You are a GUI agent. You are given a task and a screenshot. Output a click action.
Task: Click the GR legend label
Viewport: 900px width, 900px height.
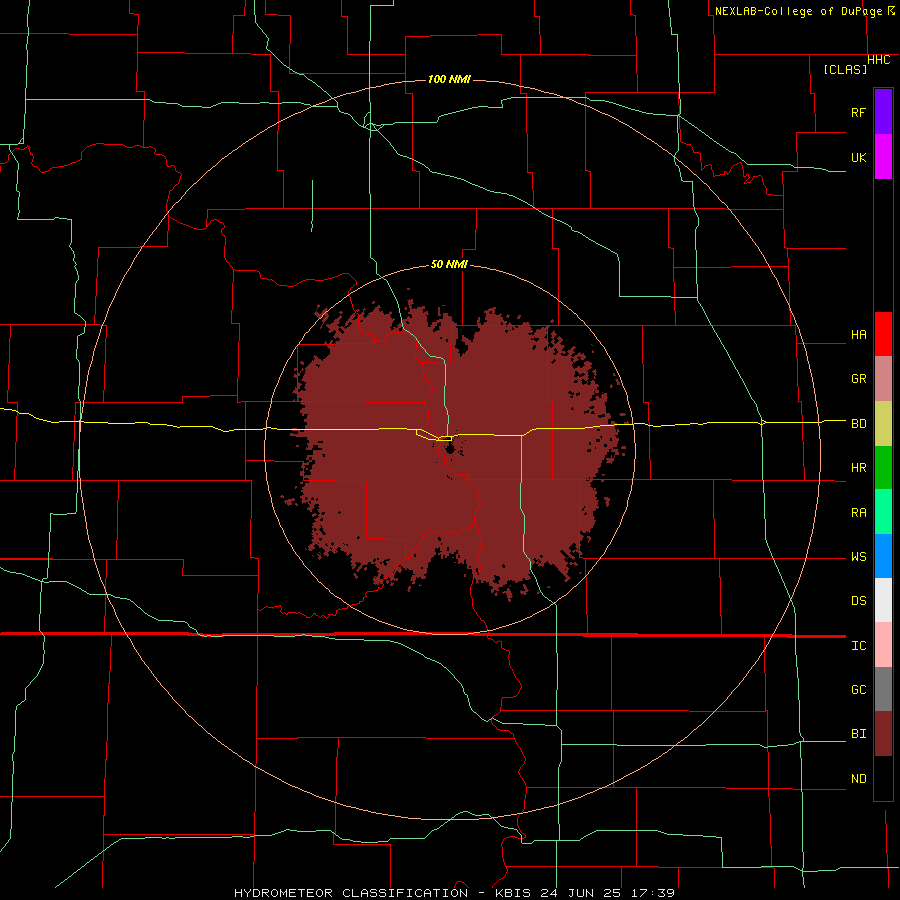pyautogui.click(x=858, y=379)
